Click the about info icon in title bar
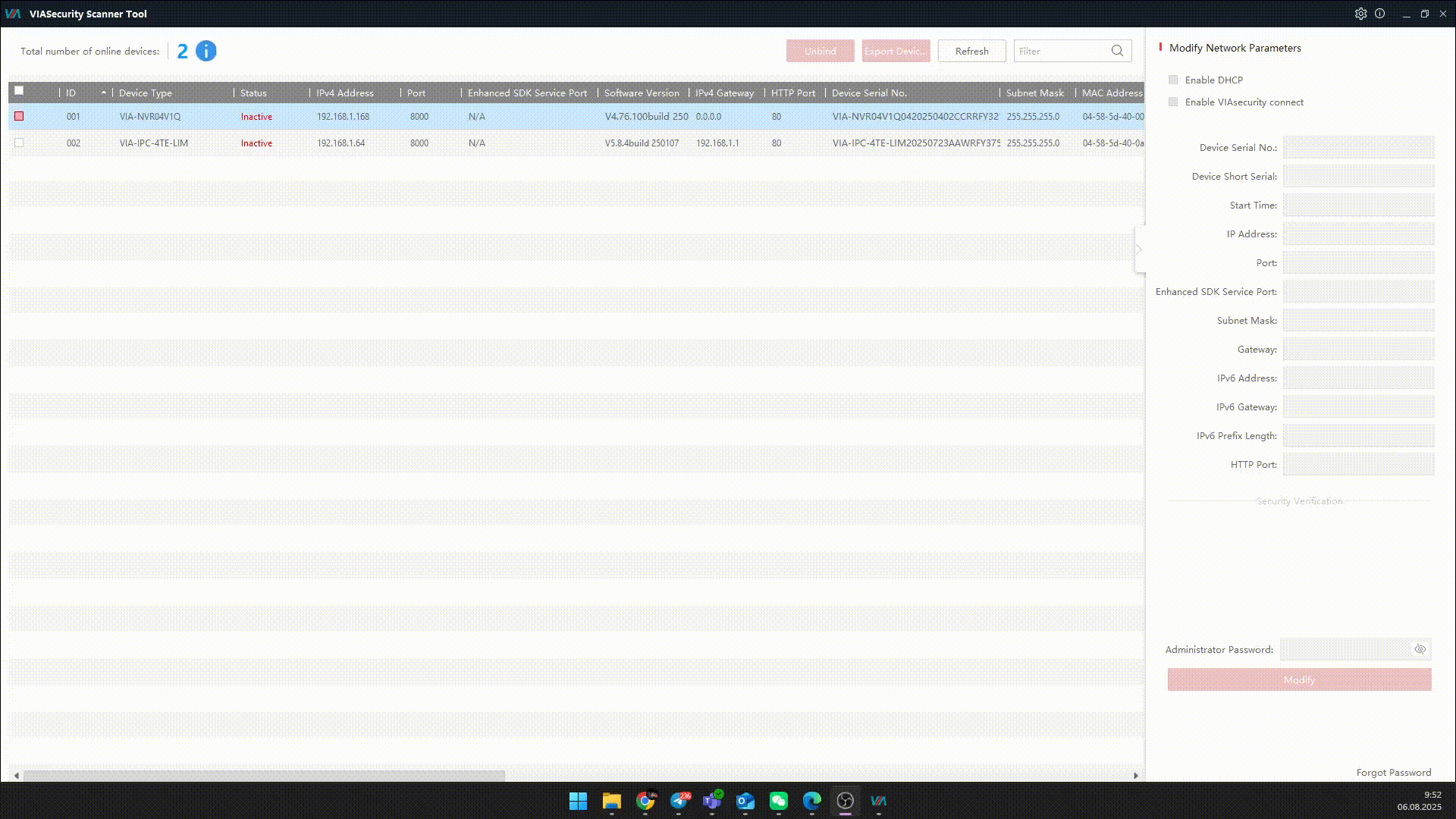Image resolution: width=1456 pixels, height=819 pixels. tap(1380, 14)
